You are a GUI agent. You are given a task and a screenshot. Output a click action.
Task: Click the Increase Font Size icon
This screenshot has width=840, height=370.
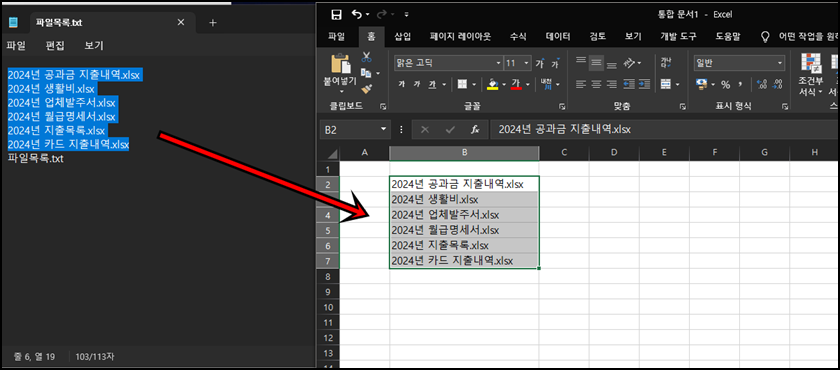tap(540, 63)
